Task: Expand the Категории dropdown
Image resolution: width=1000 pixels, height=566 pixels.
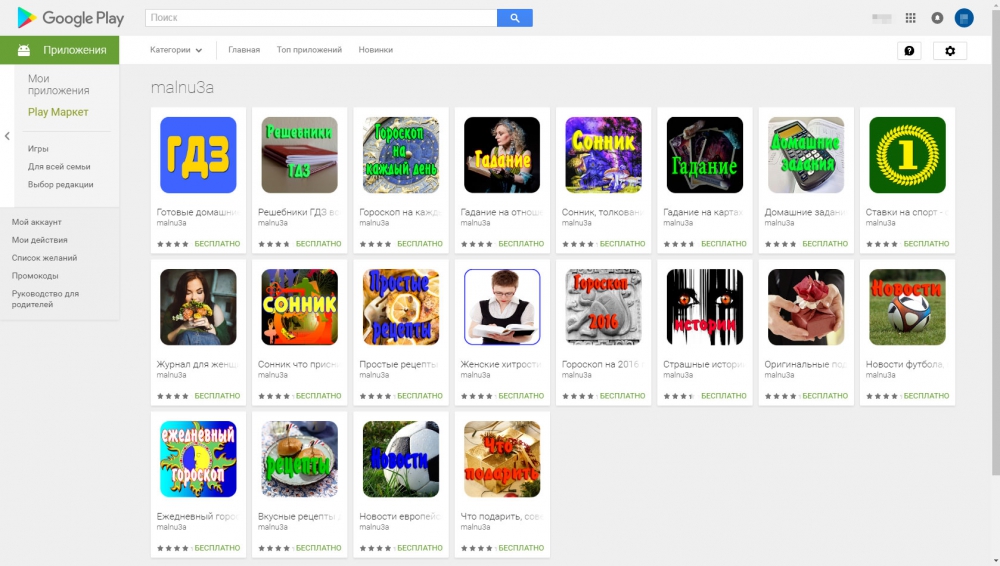Action: pyautogui.click(x=176, y=50)
